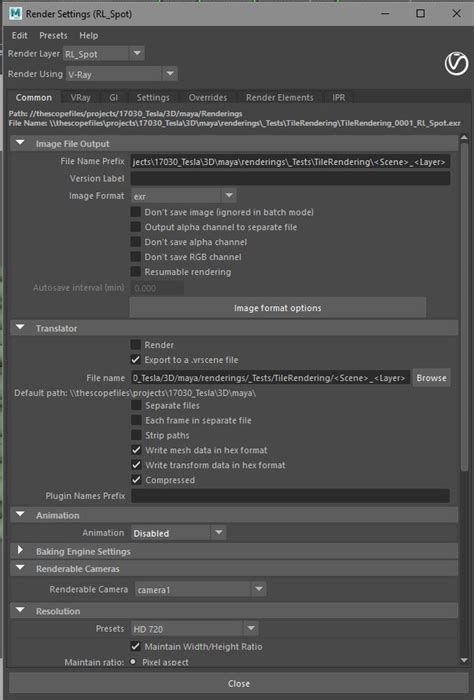Screen dimensions: 474x700
Task: Switch to the IPR tab
Action: point(339,97)
